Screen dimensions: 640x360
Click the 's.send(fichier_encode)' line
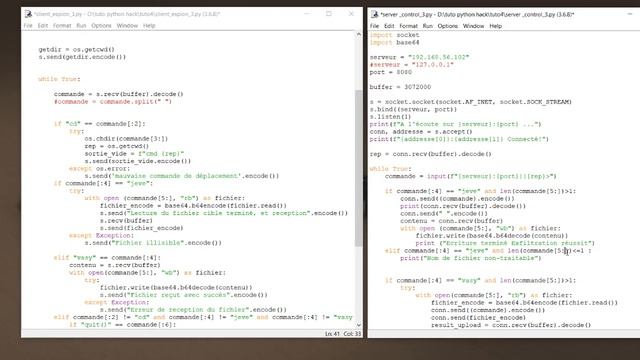(x=141, y=228)
